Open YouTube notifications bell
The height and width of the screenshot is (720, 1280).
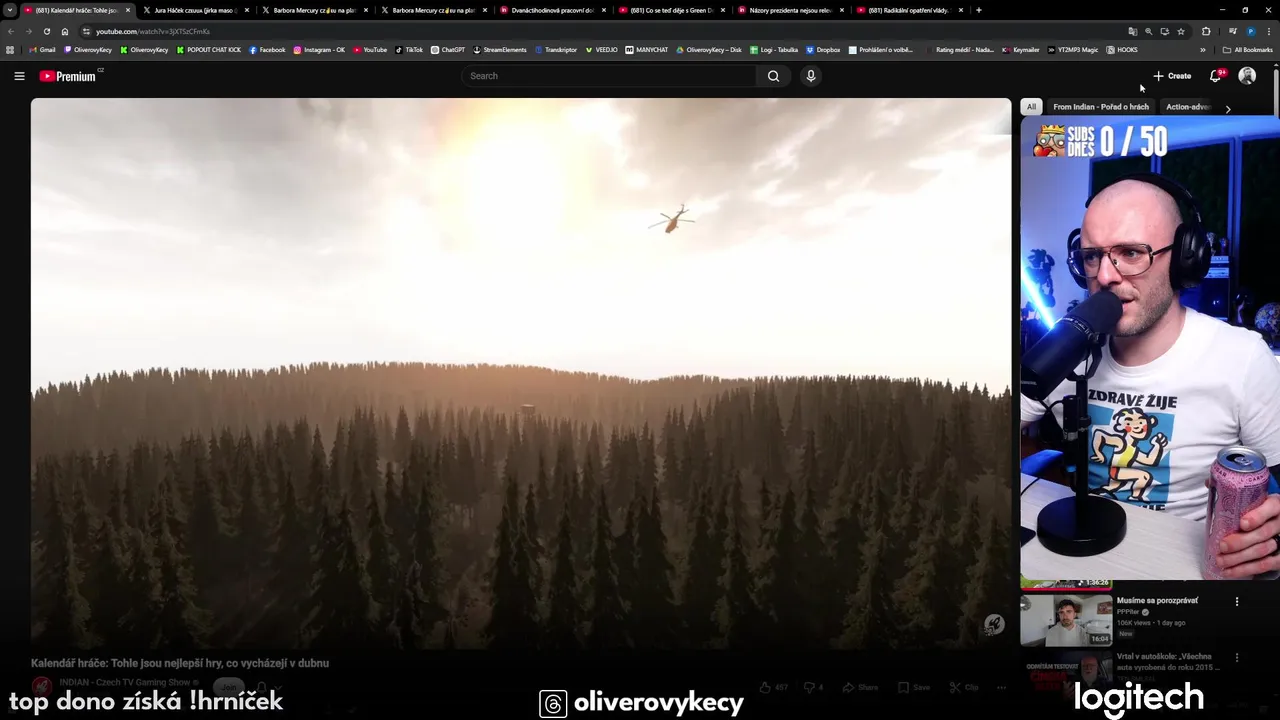click(x=1216, y=76)
